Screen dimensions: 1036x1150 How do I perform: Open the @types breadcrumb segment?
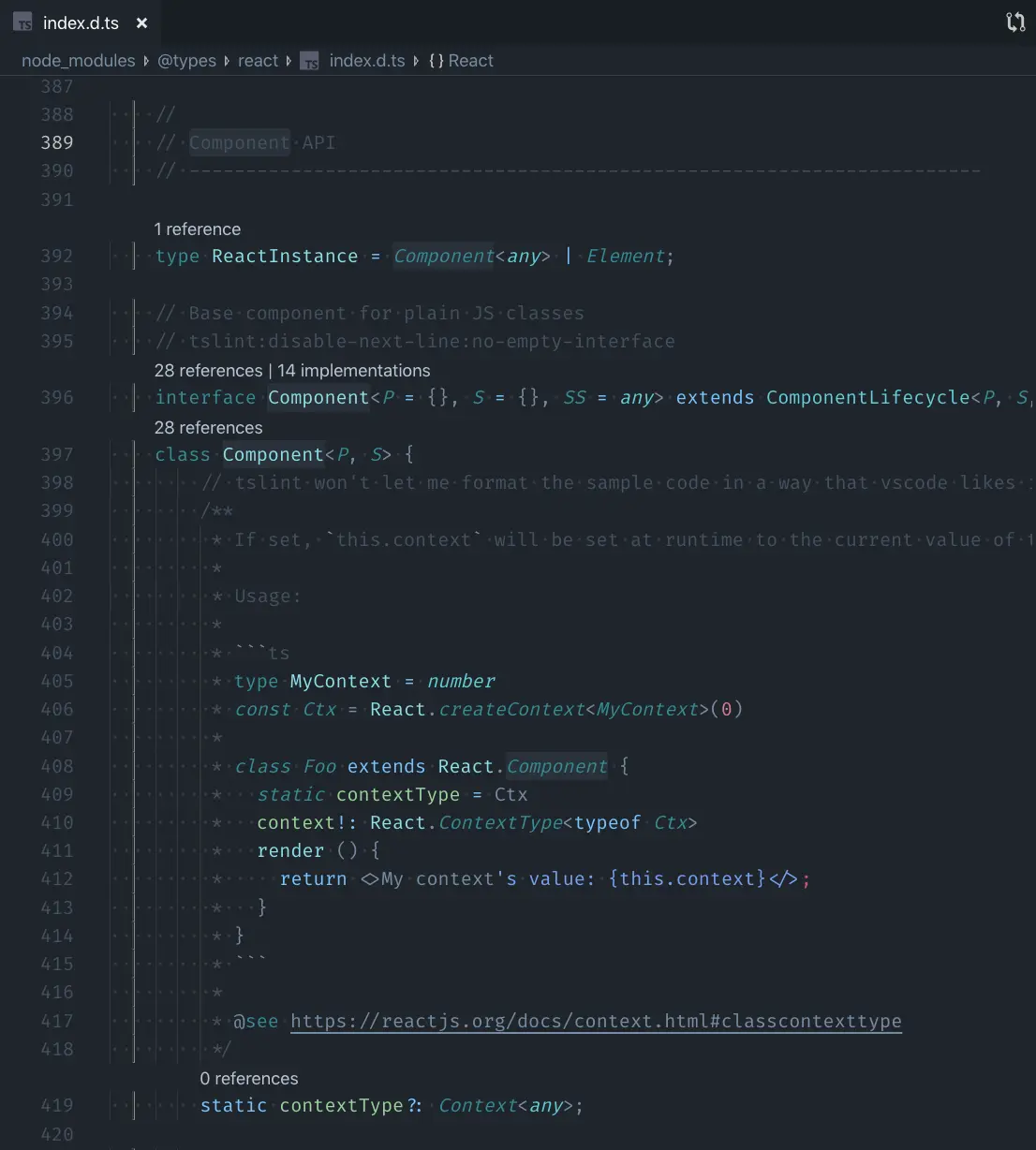click(186, 61)
